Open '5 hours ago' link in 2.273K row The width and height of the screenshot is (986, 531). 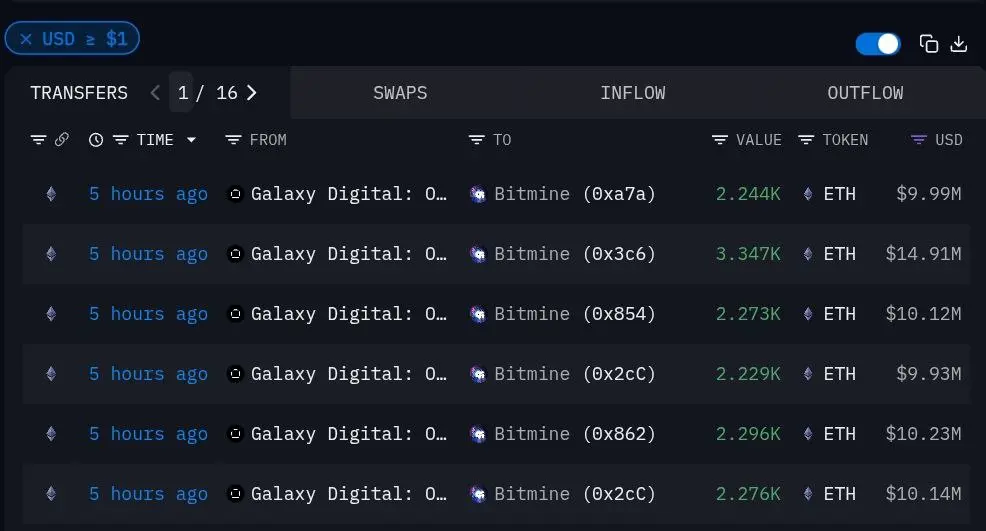tap(148, 314)
